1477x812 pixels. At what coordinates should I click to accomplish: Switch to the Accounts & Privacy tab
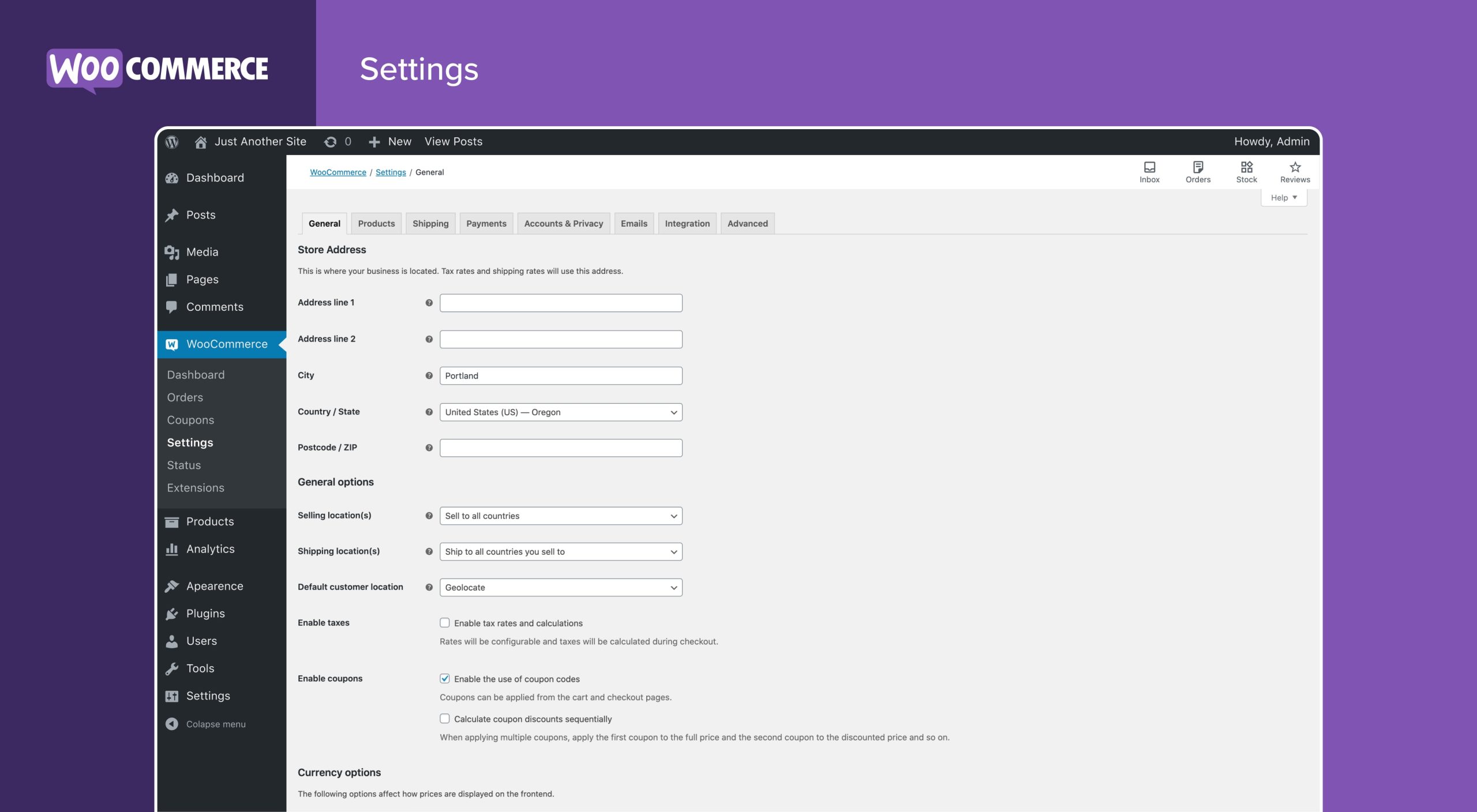point(563,223)
